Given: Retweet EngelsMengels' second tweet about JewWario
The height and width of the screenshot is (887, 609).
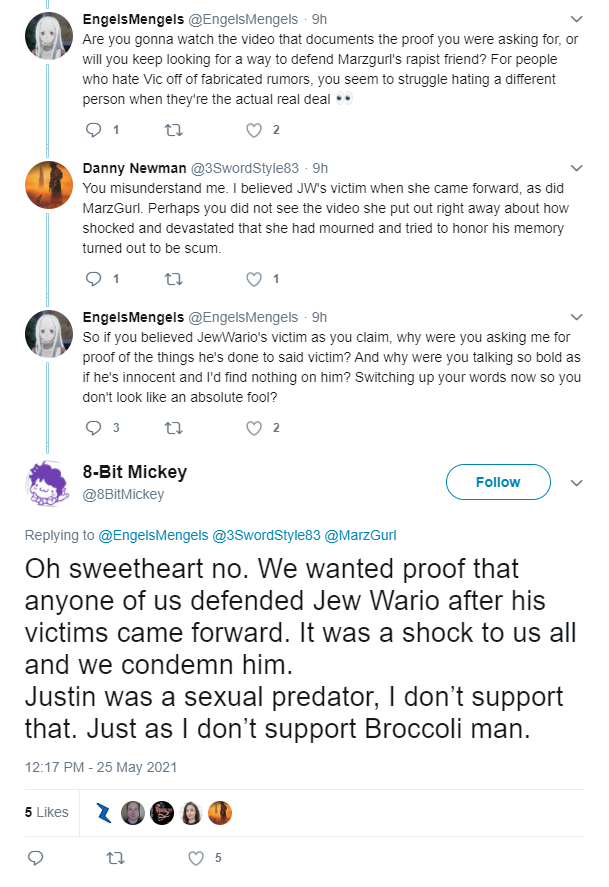Looking at the screenshot, I should [173, 428].
